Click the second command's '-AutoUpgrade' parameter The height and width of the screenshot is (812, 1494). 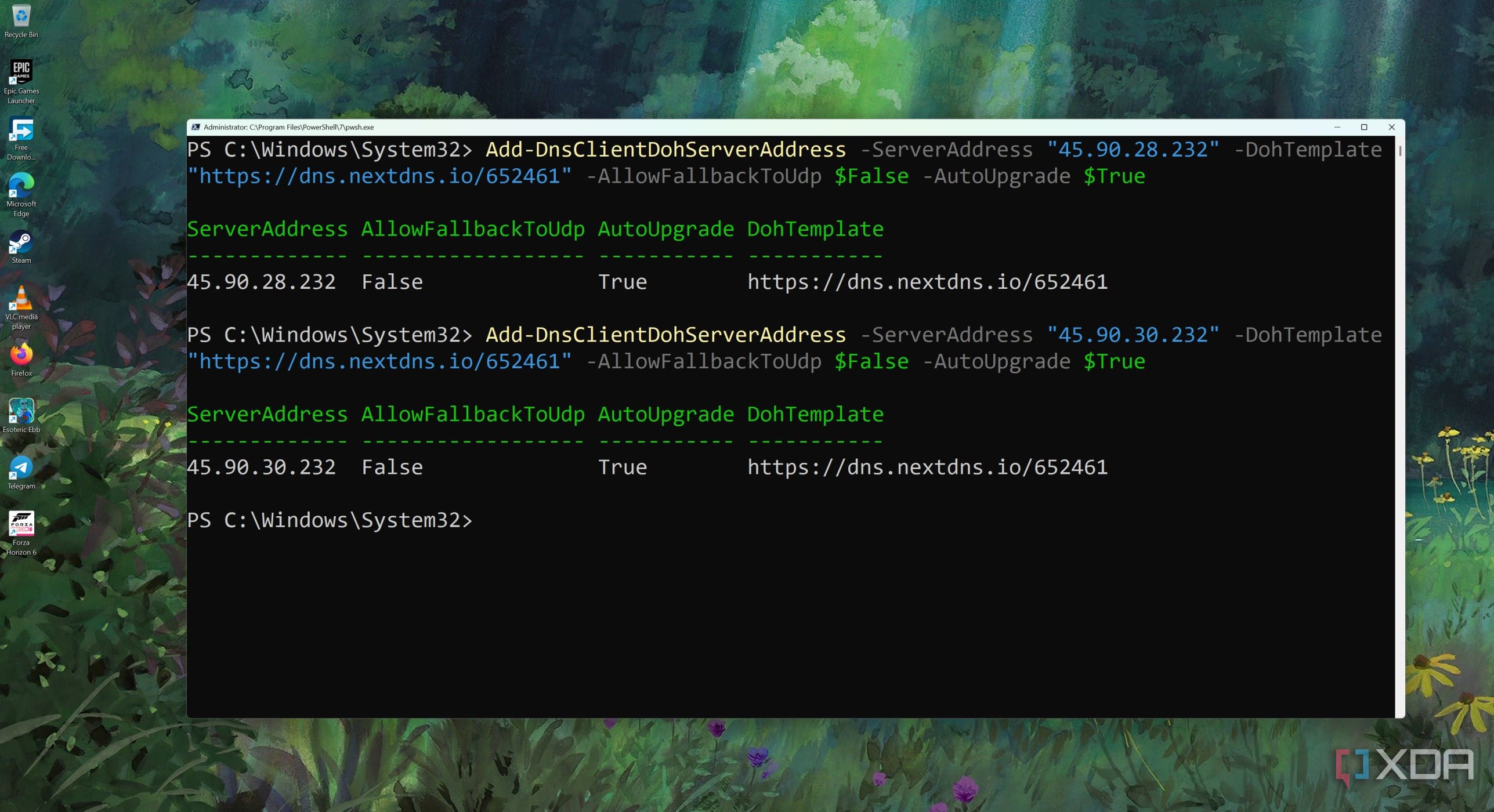[x=996, y=361]
